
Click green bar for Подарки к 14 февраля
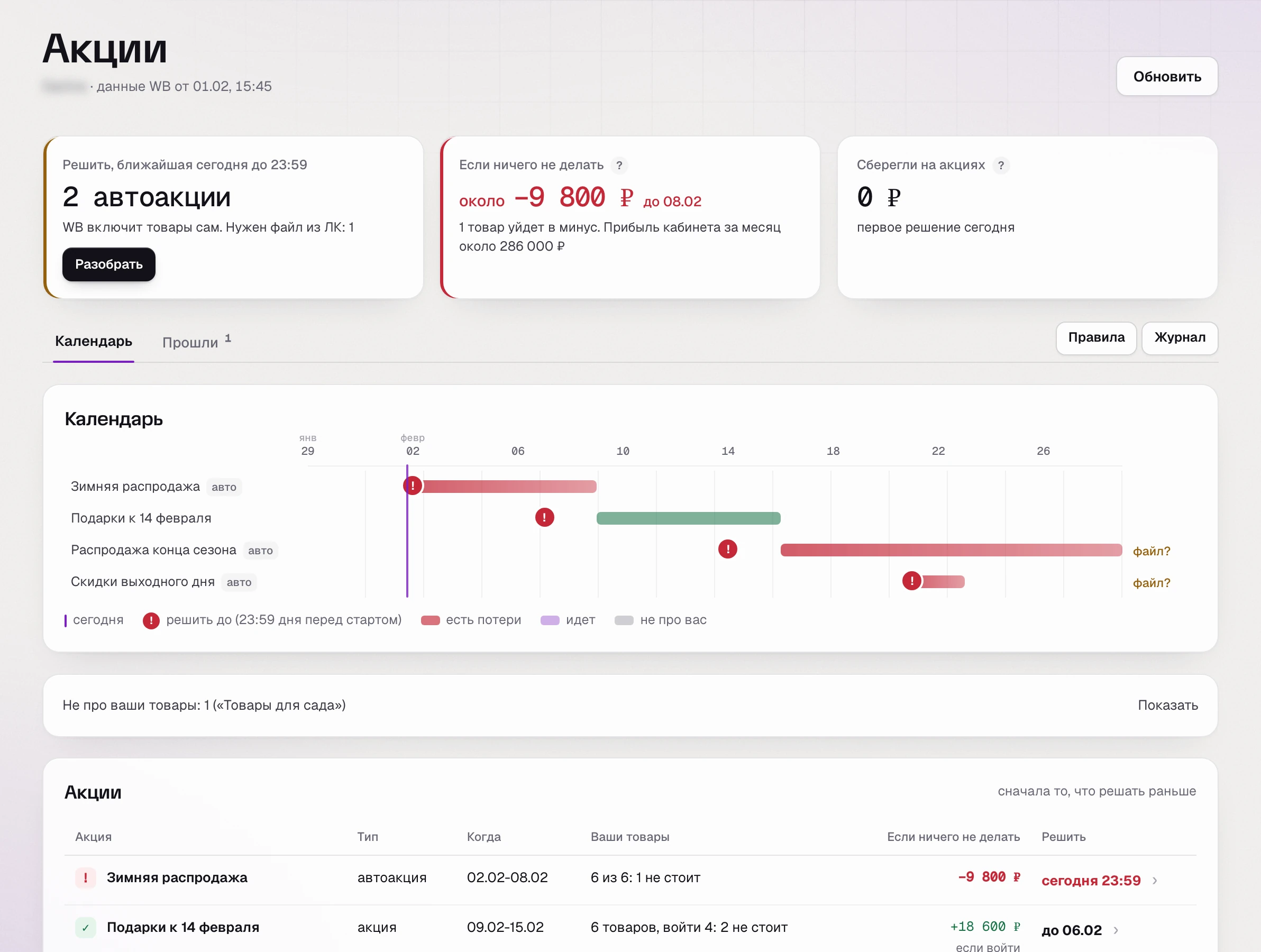point(688,518)
